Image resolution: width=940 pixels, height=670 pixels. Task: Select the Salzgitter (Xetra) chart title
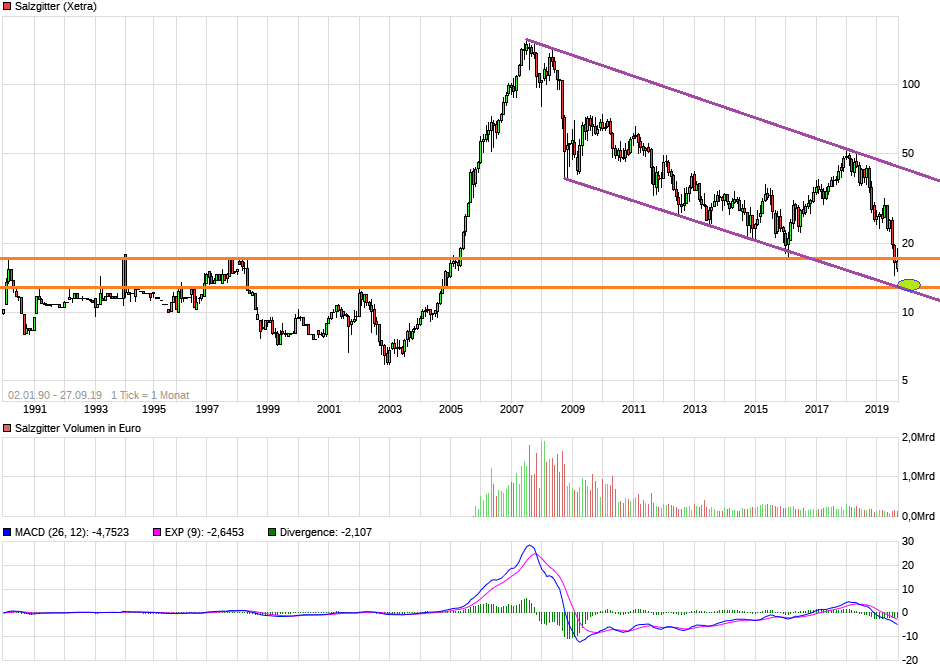coord(56,6)
